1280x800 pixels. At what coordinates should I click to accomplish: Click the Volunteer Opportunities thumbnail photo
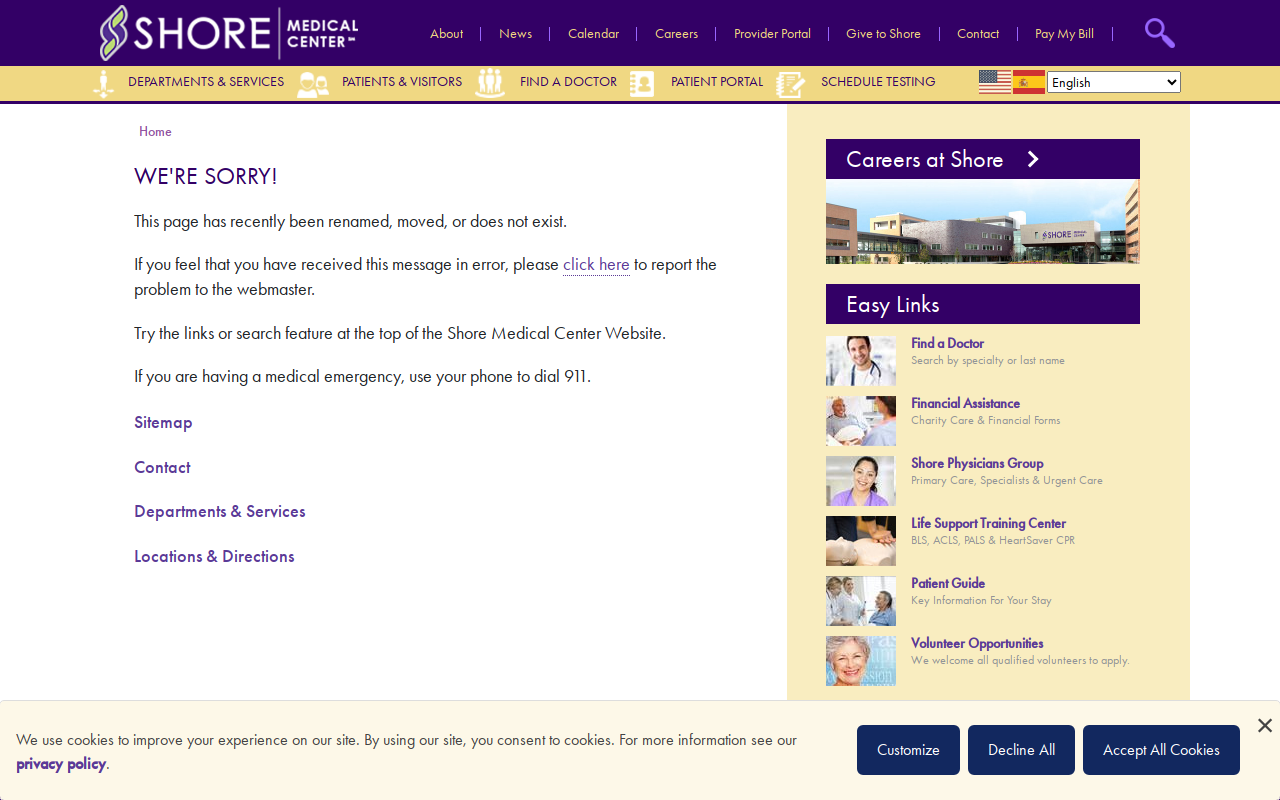coord(861,661)
